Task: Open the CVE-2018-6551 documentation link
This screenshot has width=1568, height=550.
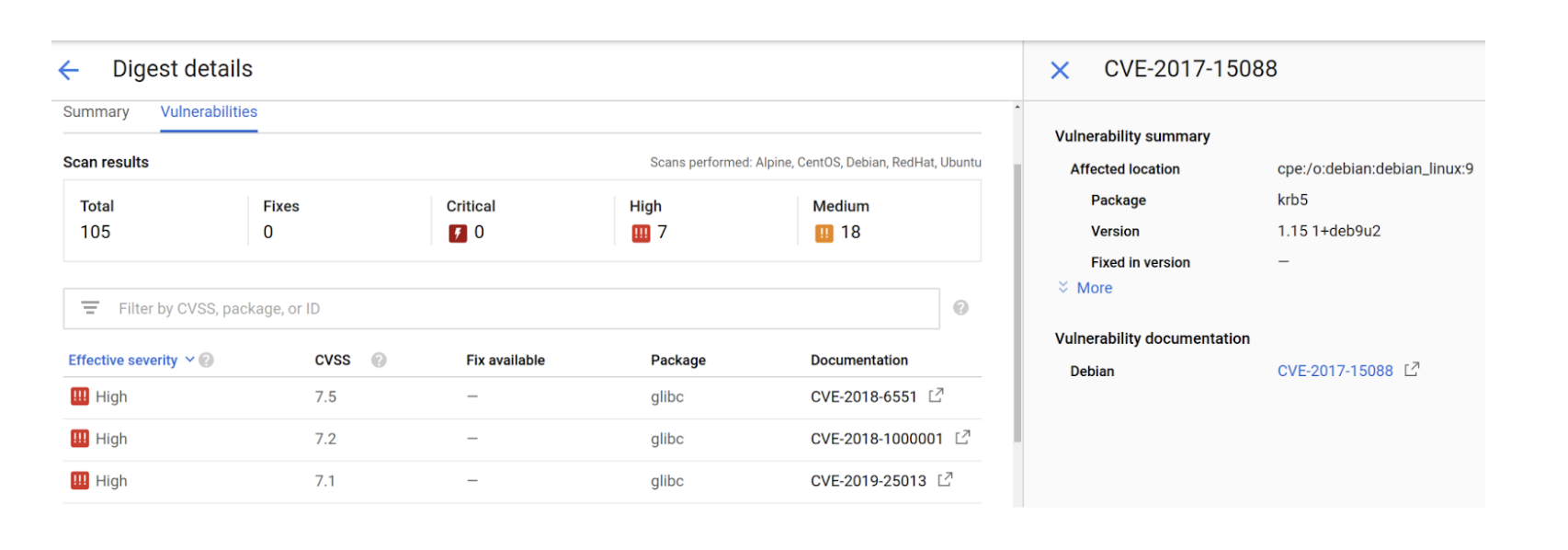Action: coord(863,397)
